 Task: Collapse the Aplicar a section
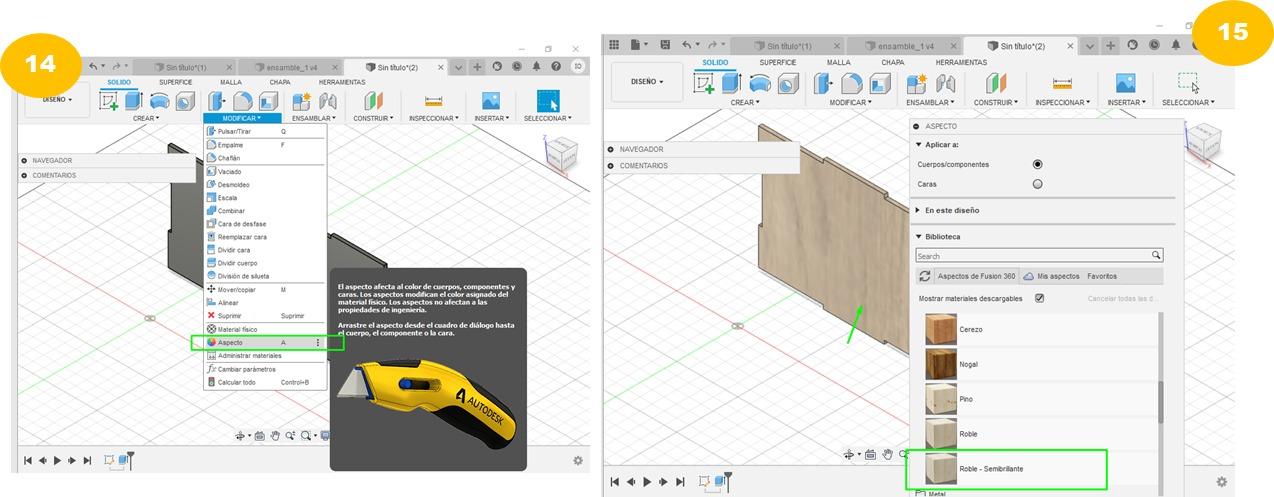(x=919, y=144)
